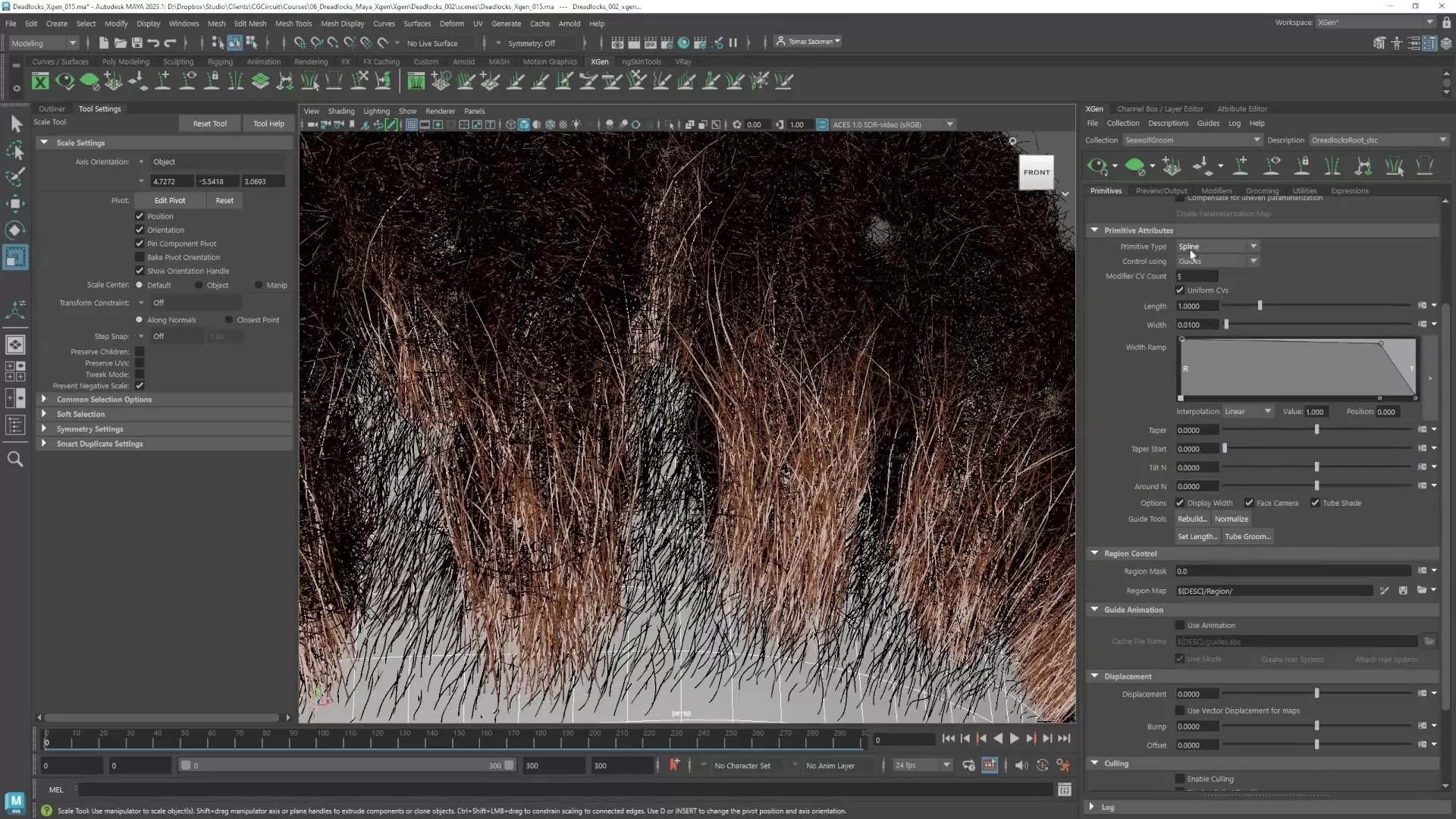
Task: Click the XGen preview eye icon in shelf
Action: click(x=65, y=80)
